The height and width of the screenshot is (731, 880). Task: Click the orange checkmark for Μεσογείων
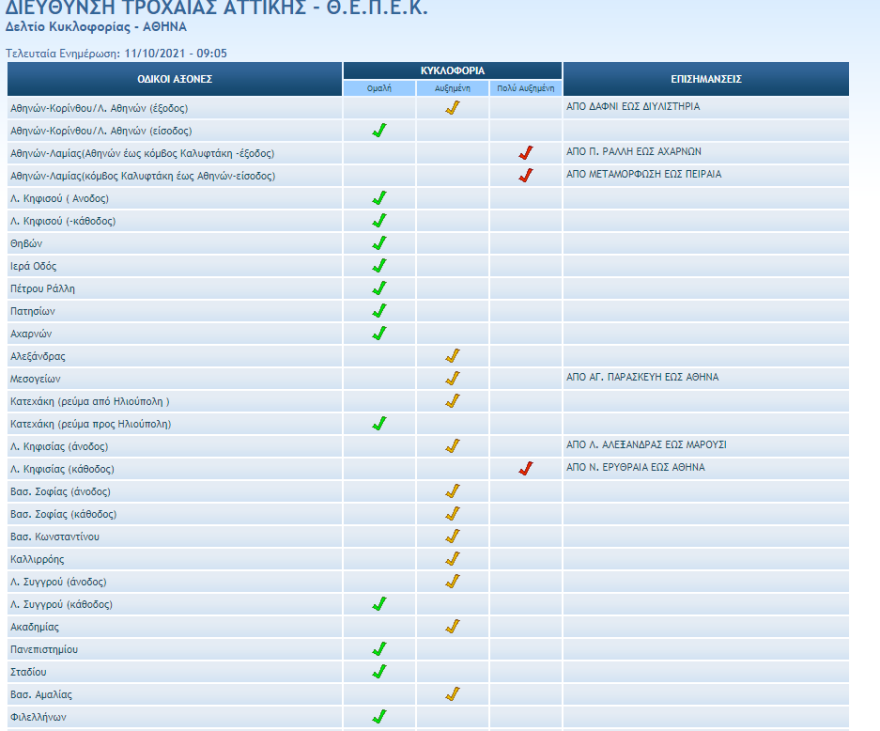(452, 378)
